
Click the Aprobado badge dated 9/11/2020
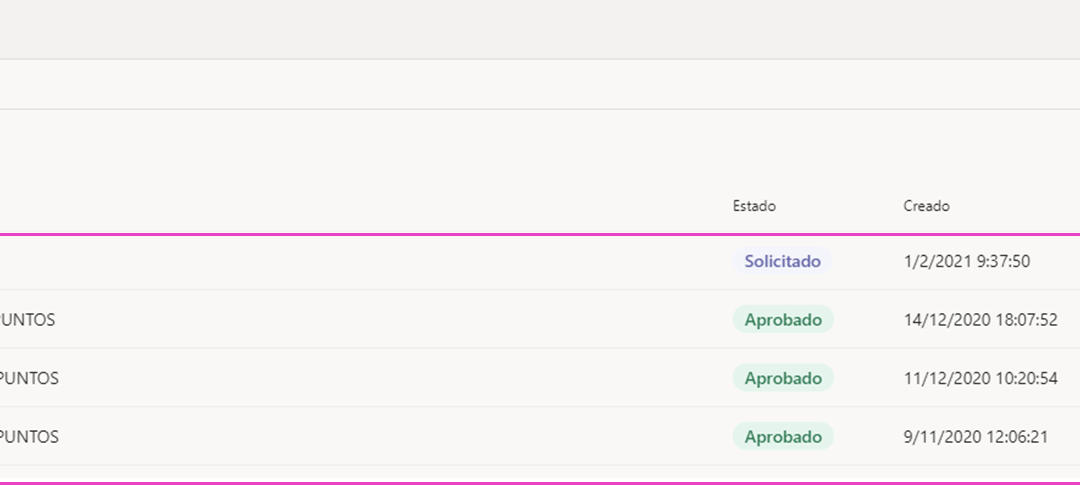(783, 437)
